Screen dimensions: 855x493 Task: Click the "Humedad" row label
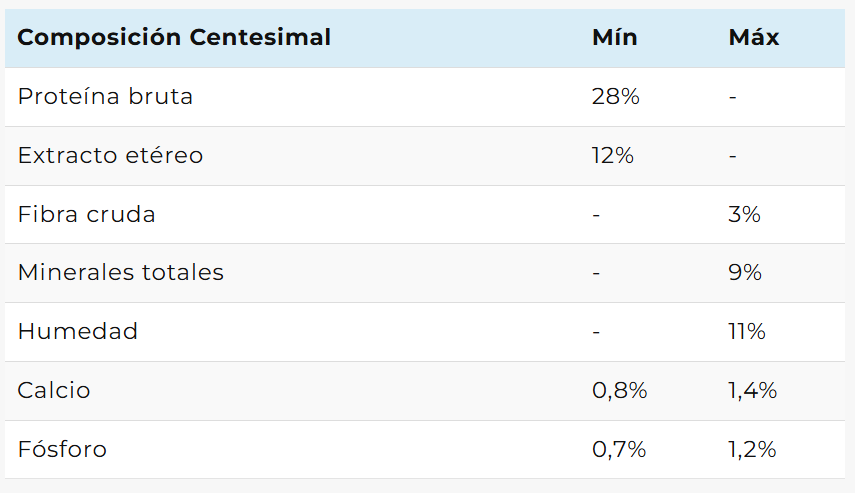[78, 332]
